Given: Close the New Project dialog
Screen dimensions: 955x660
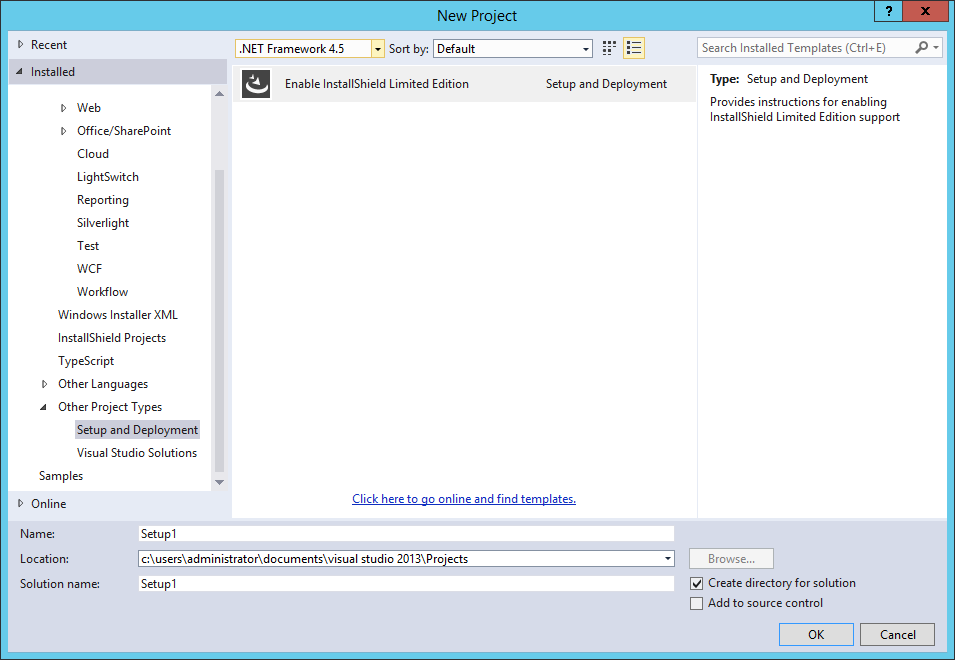Looking at the screenshot, I should click(925, 11).
